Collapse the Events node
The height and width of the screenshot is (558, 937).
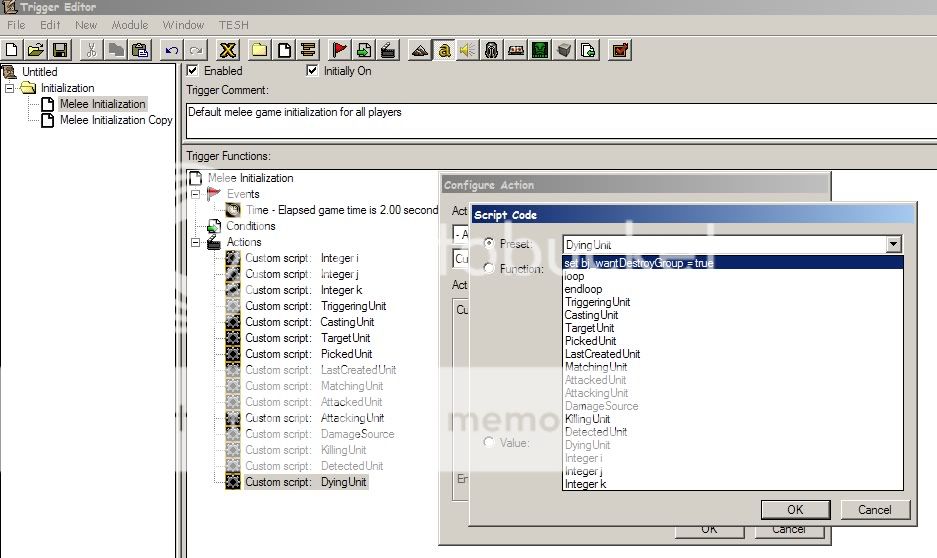point(195,194)
